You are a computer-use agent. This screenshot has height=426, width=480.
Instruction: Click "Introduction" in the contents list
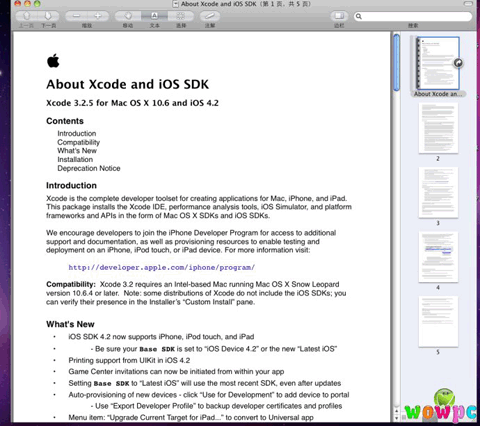pos(77,133)
